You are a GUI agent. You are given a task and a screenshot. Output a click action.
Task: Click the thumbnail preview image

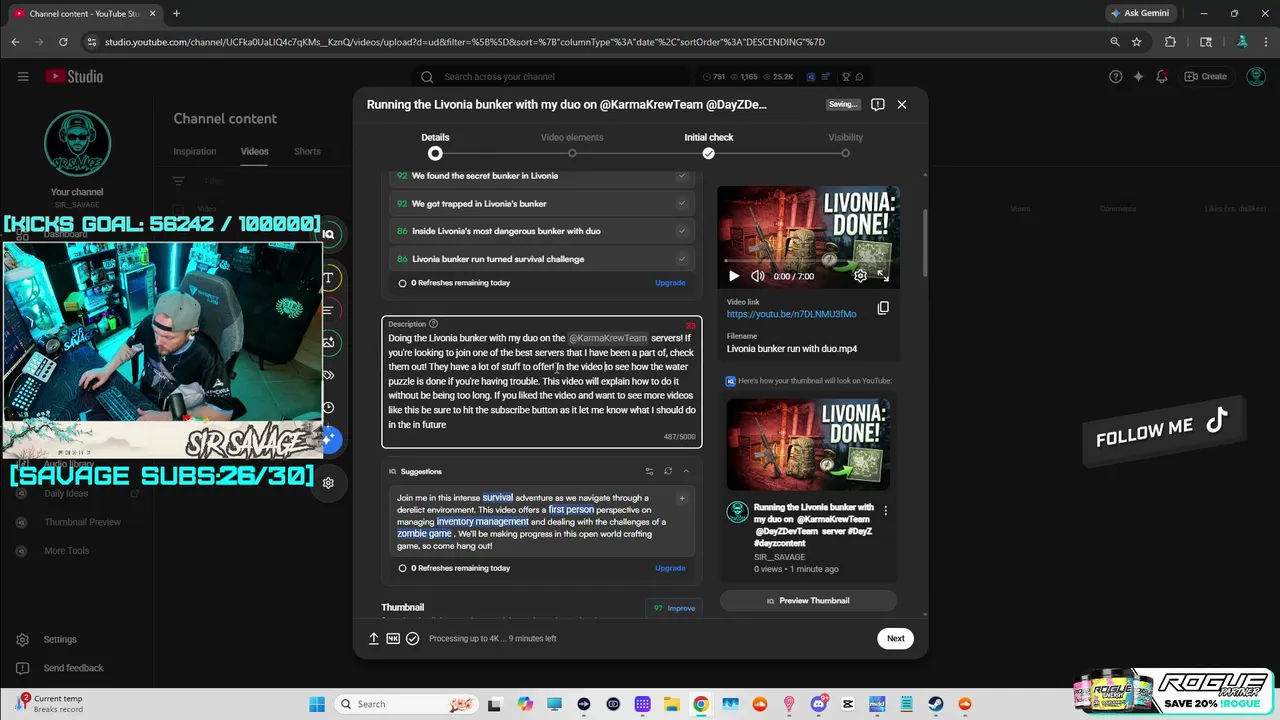coord(808,443)
